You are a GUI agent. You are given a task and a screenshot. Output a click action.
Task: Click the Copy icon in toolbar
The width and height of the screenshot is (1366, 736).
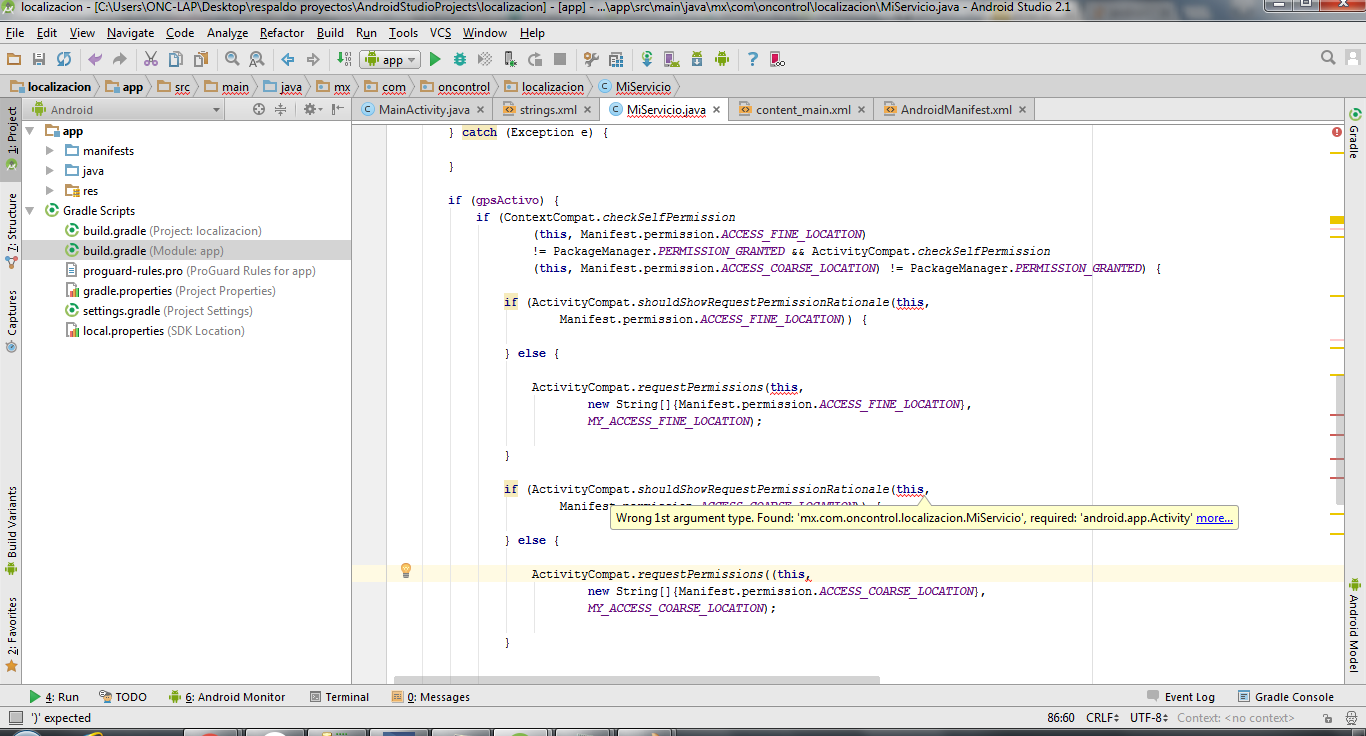176,59
